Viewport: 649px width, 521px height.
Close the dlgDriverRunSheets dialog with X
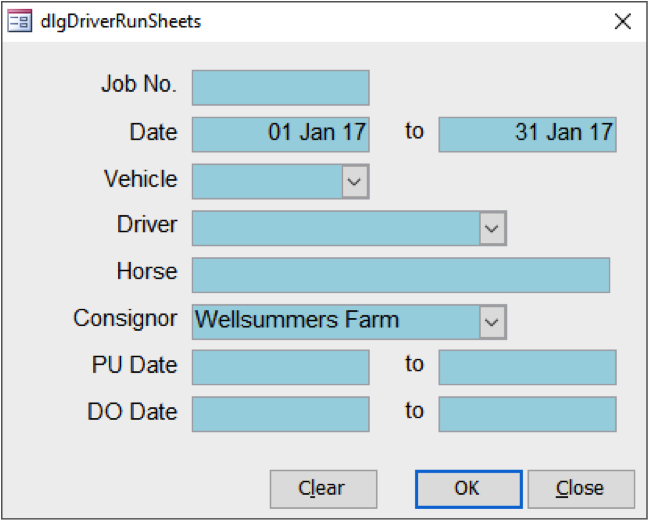[x=623, y=21]
